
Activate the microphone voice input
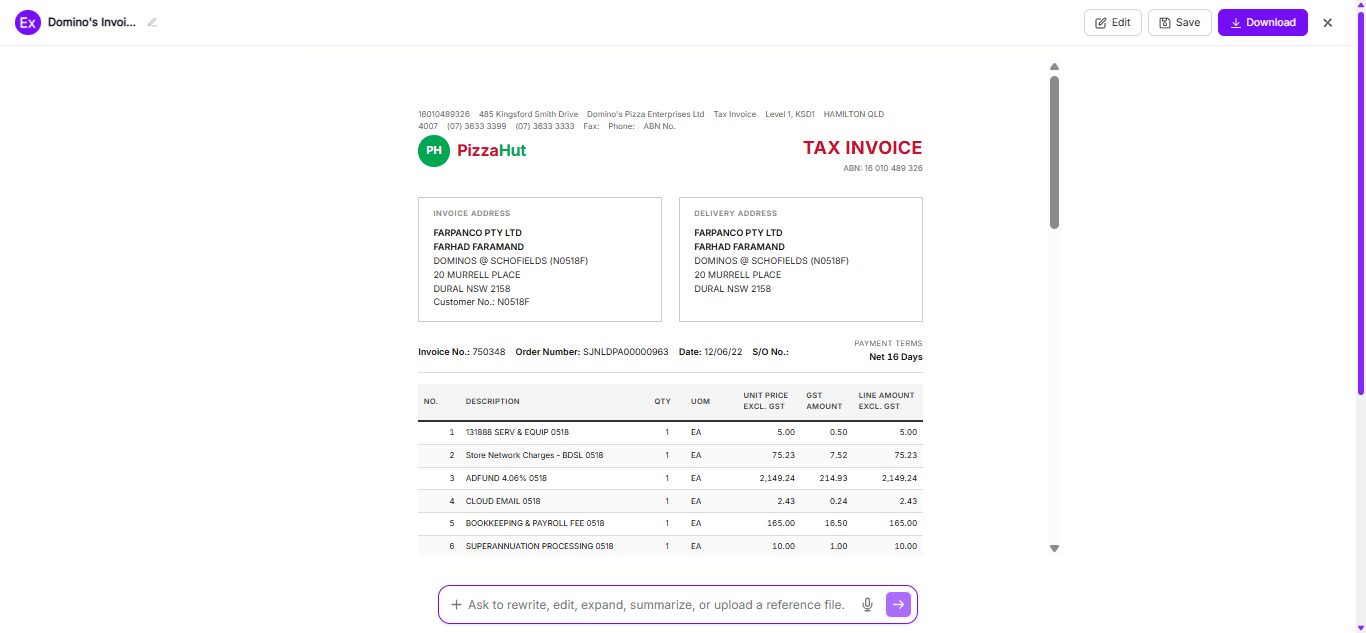point(867,605)
